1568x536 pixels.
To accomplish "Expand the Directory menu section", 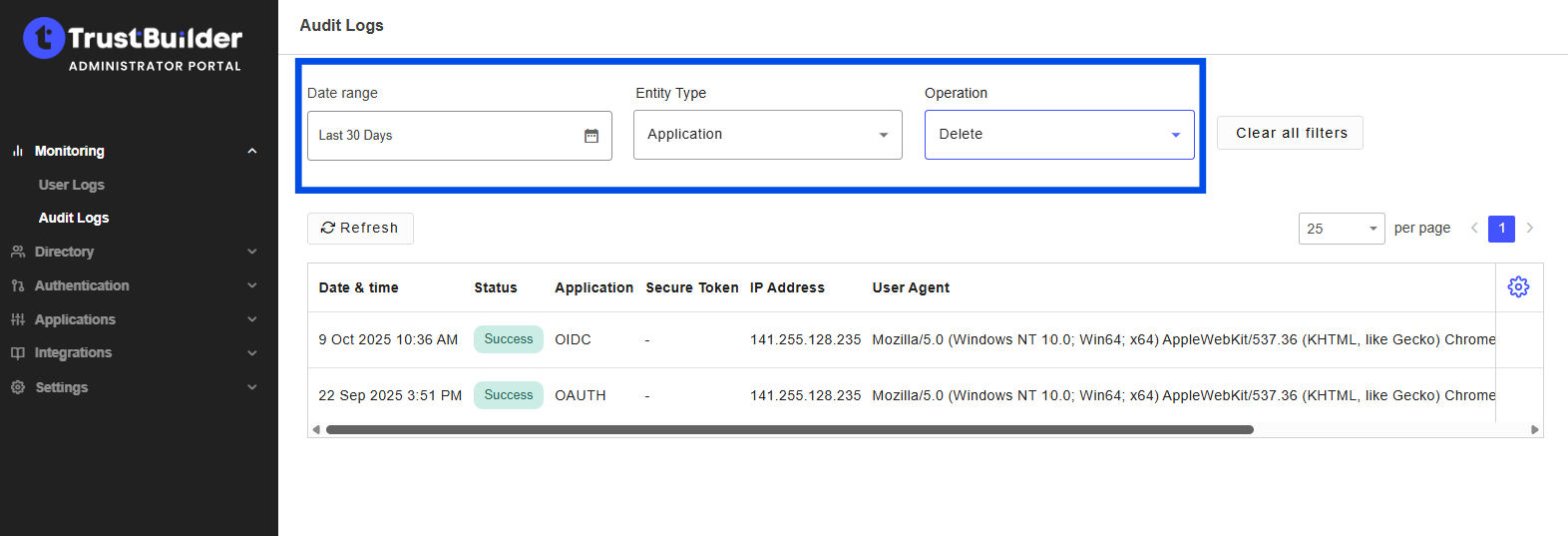I will [252, 252].
